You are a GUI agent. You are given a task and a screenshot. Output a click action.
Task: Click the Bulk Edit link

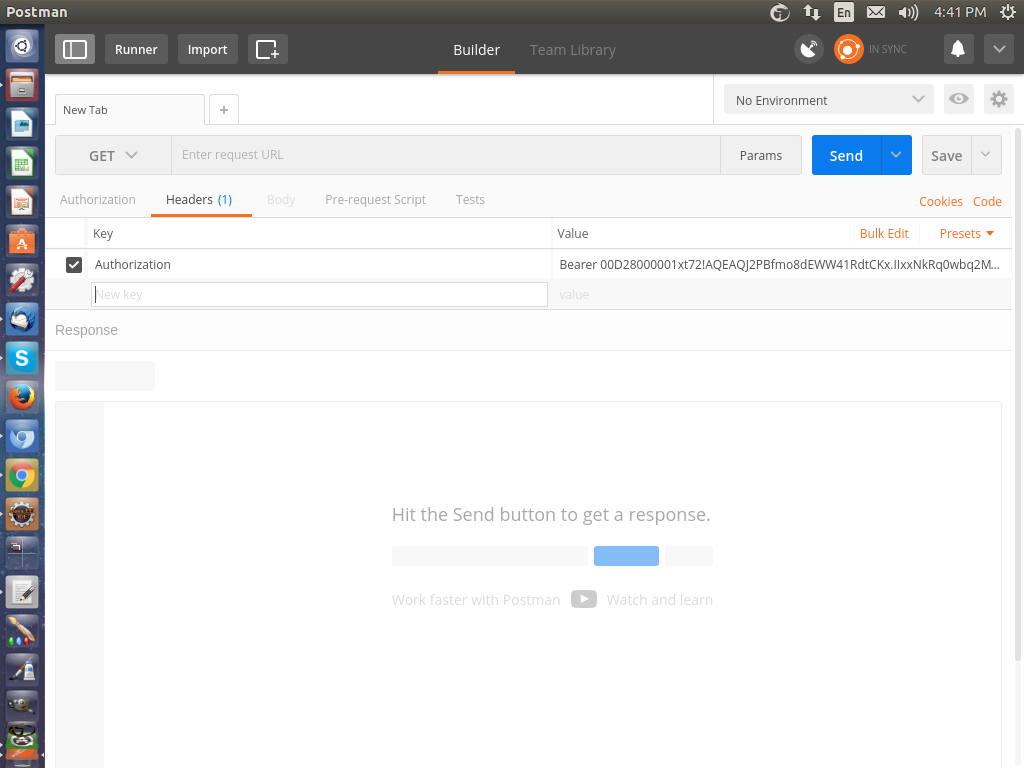coord(884,233)
